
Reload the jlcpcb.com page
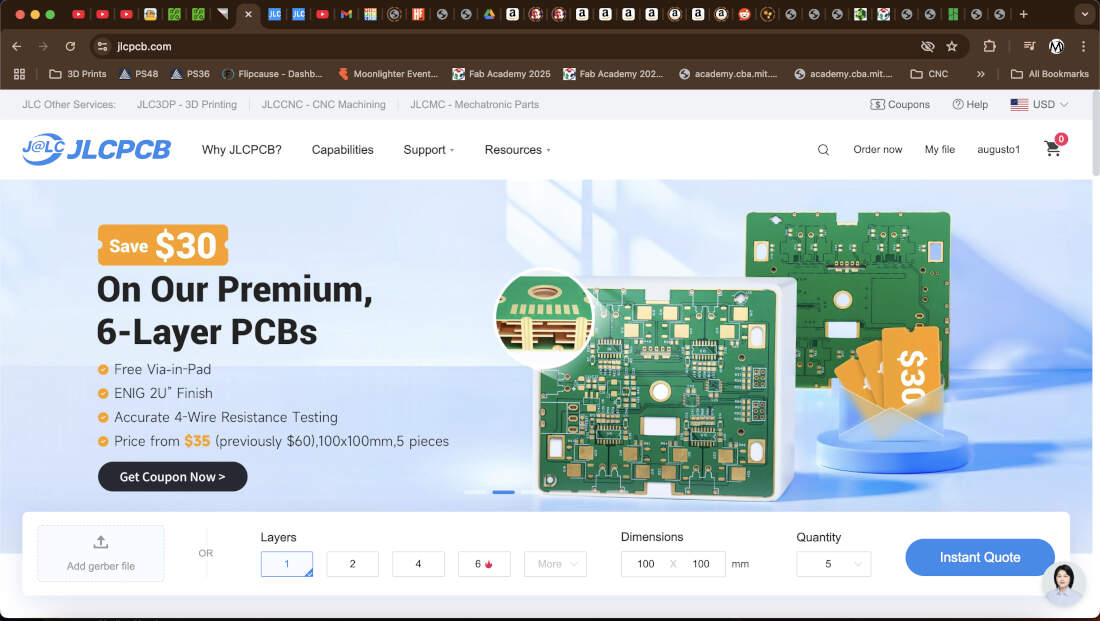(x=70, y=46)
